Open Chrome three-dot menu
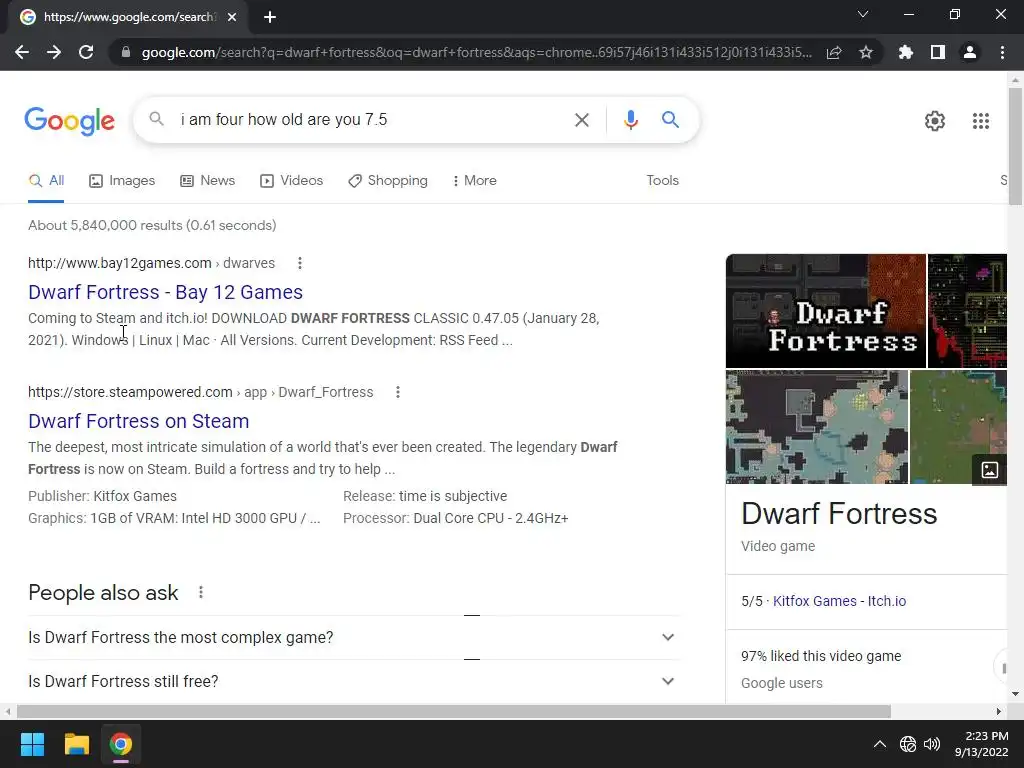This screenshot has width=1024, height=768. (1002, 52)
